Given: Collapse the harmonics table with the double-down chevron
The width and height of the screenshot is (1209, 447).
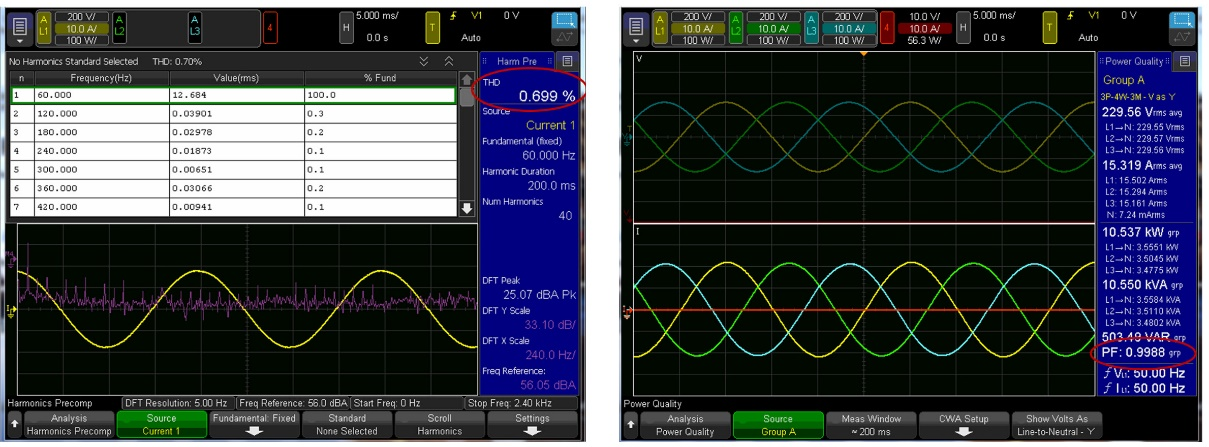Looking at the screenshot, I should [x=424, y=61].
